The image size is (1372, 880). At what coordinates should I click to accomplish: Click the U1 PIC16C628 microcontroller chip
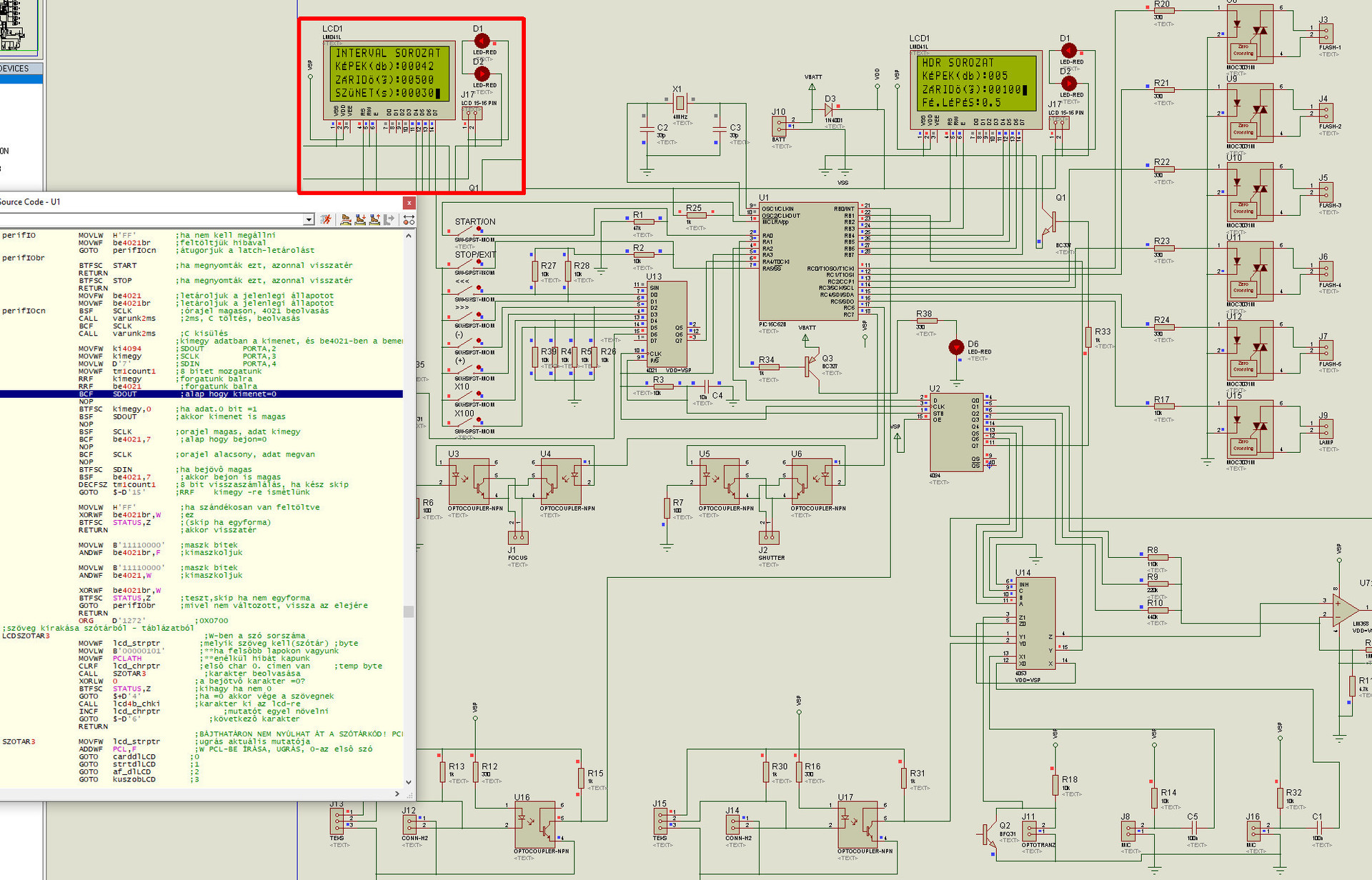[807, 261]
